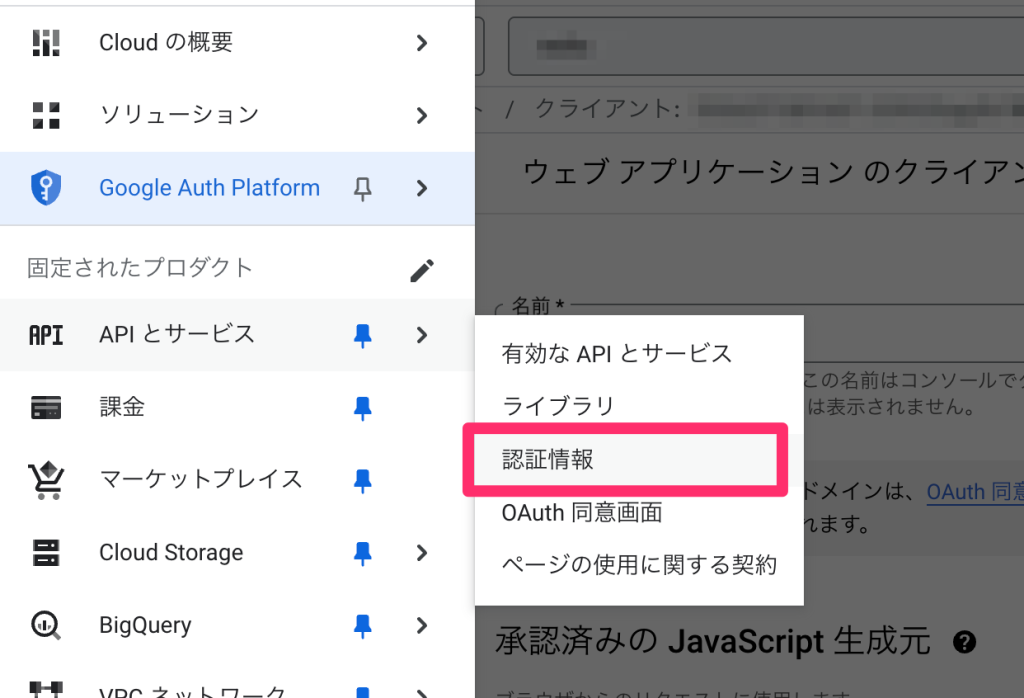This screenshot has height=698, width=1024.
Task: Edit pinned products with the pencil icon
Action: tap(422, 270)
